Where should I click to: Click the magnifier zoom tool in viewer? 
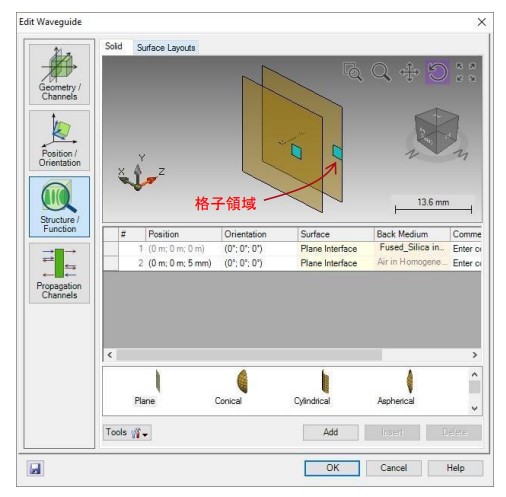click(381, 72)
